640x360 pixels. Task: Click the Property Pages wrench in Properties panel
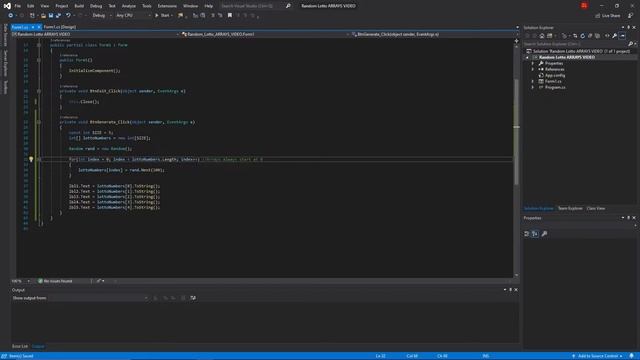click(x=544, y=234)
